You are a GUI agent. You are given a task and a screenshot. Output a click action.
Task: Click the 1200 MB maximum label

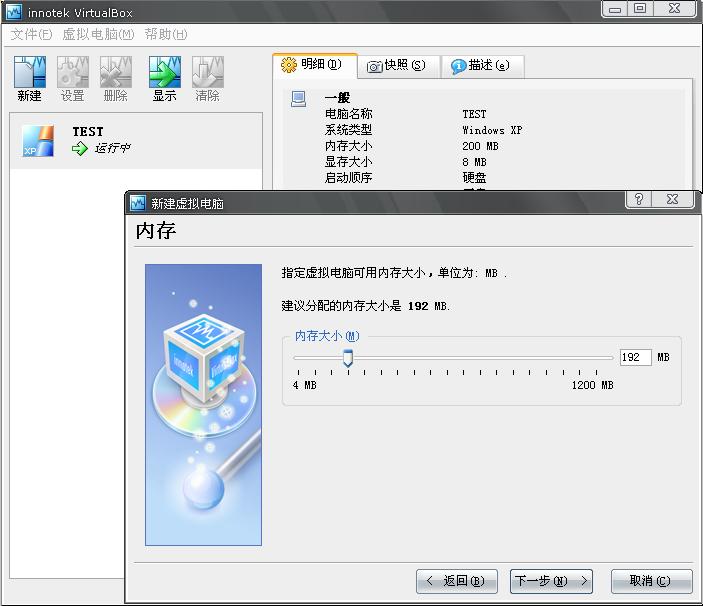[x=592, y=385]
